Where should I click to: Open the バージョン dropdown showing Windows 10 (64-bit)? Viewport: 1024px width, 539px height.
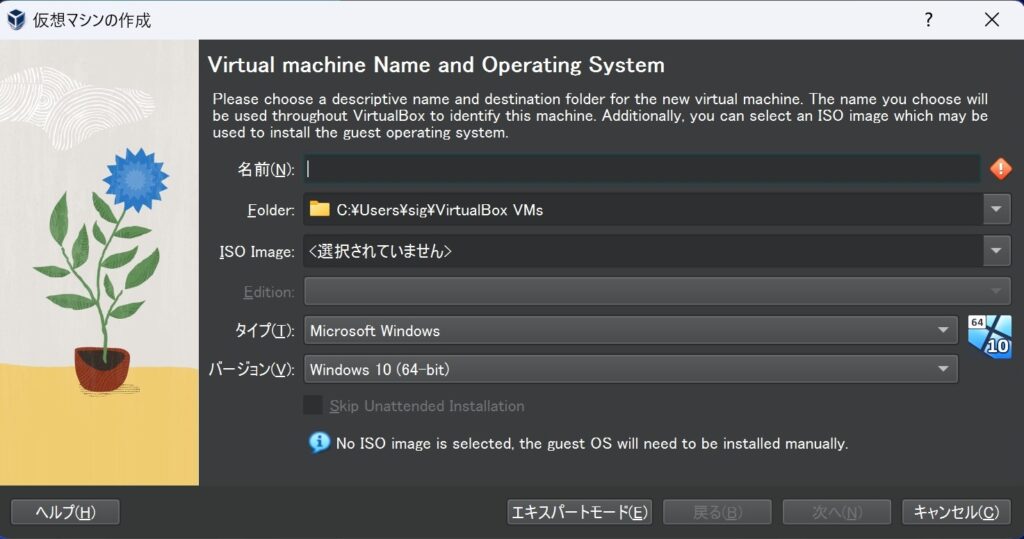(630, 369)
